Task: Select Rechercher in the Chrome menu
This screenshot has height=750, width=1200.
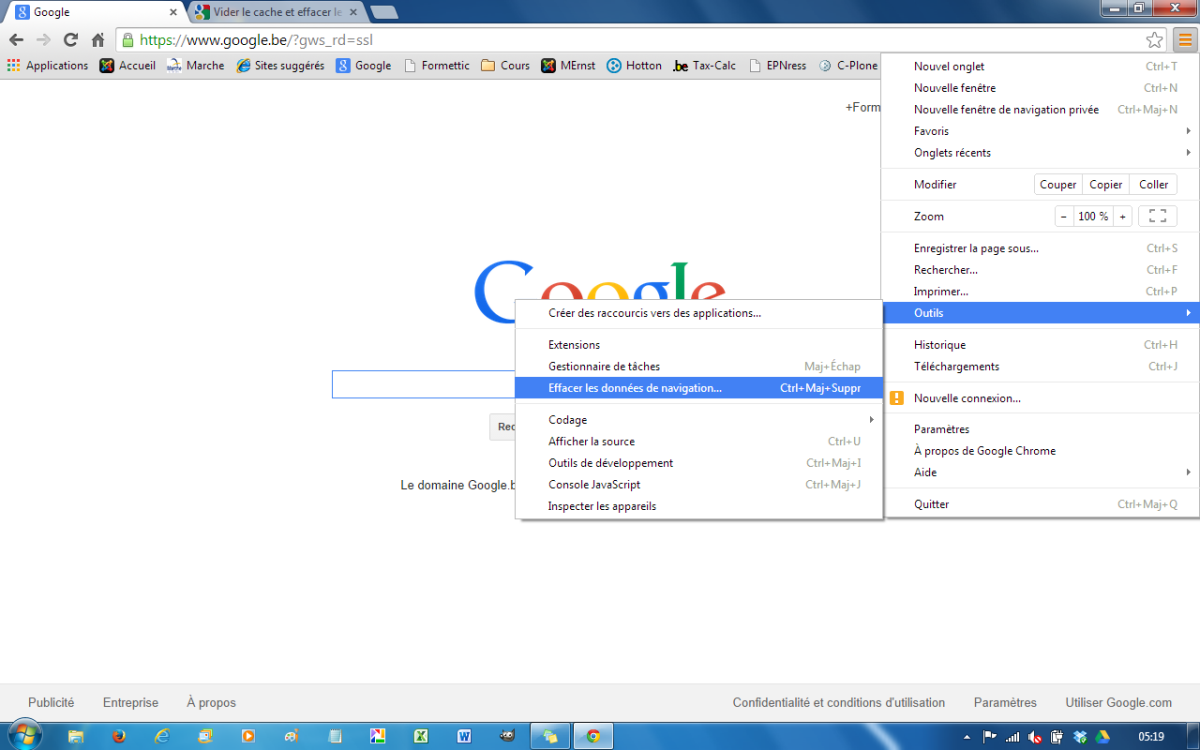Action: click(x=1040, y=270)
